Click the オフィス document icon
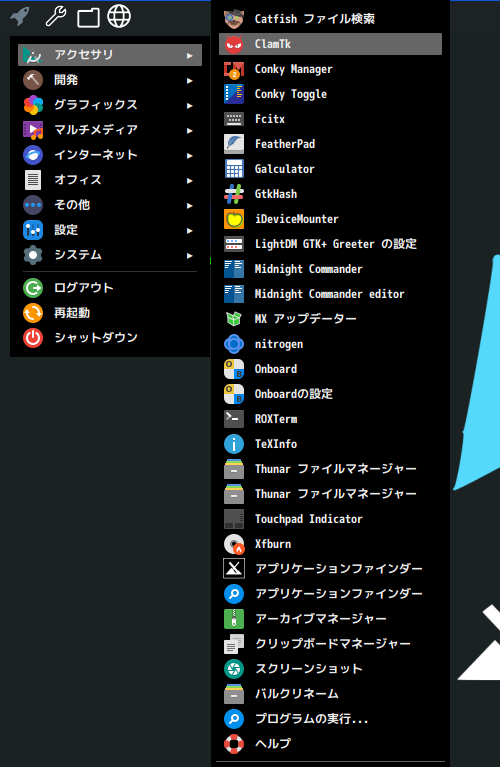500x767 pixels. click(x=33, y=180)
